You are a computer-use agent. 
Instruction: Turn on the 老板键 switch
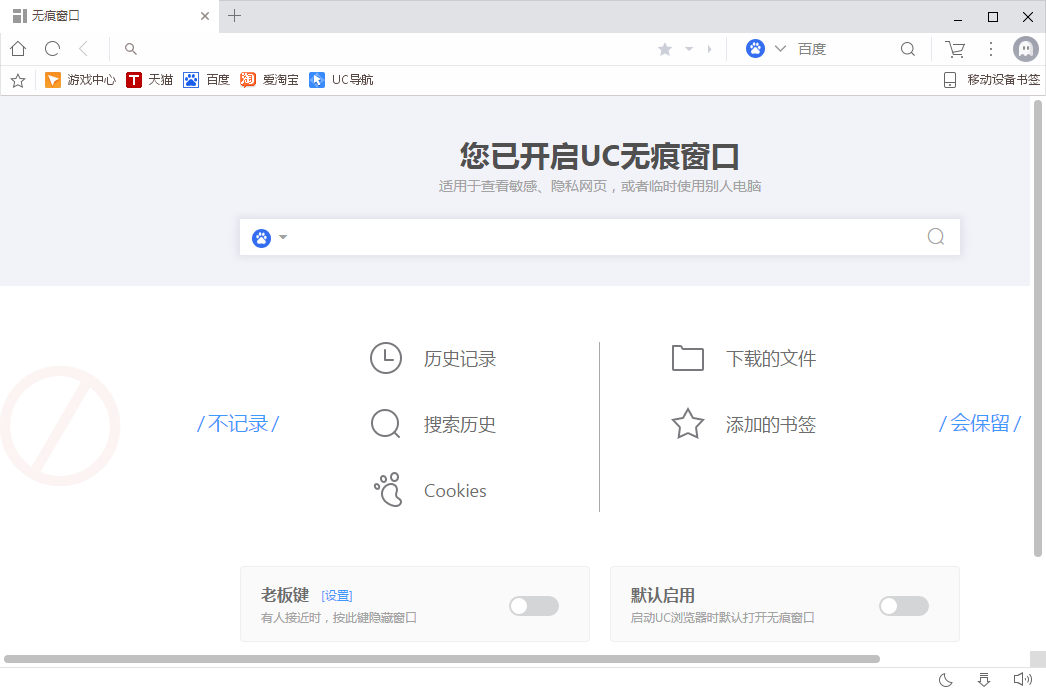click(x=533, y=606)
